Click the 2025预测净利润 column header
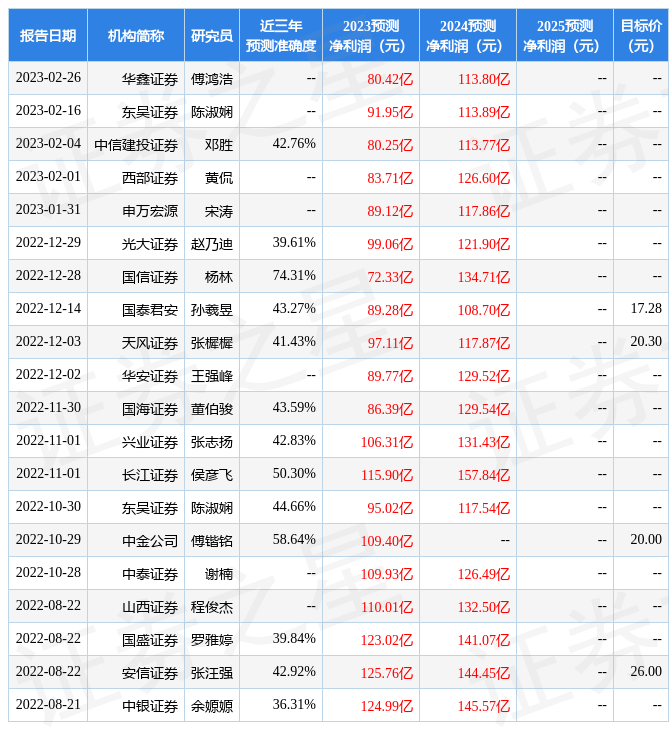This screenshot has height=730, width=669. click(565, 36)
